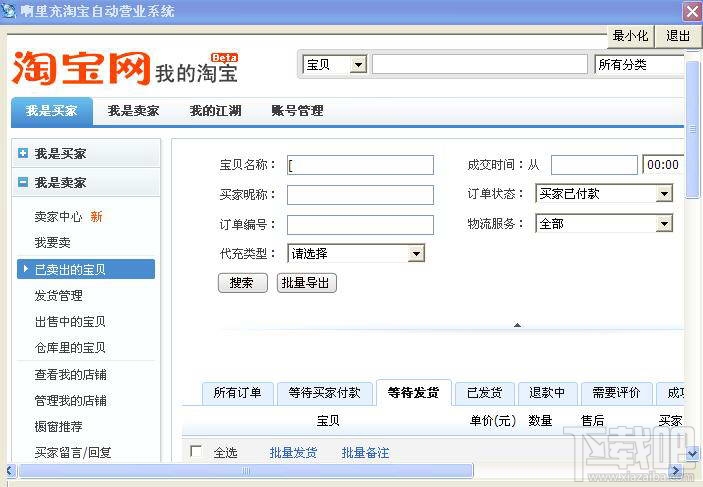The height and width of the screenshot is (487, 703).
Task: Click the vertical scrollbar down arrow
Action: 693,454
